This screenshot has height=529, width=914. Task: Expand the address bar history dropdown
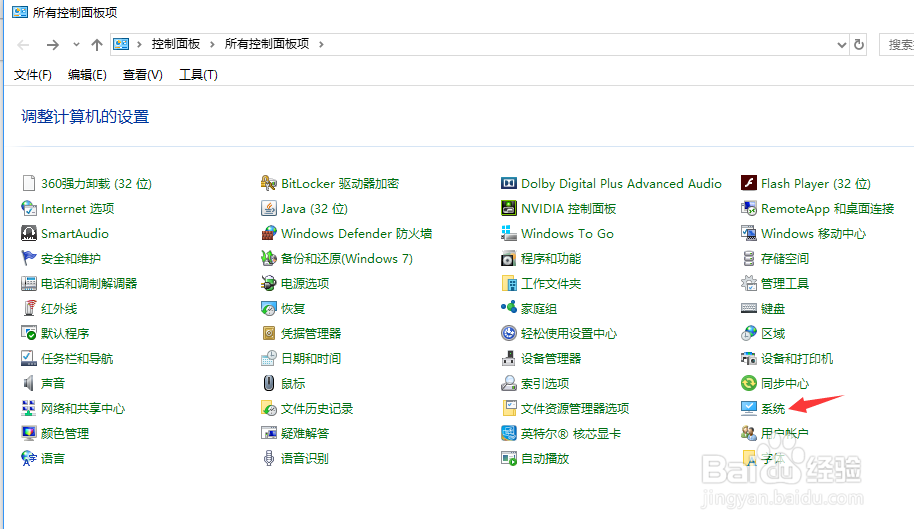(x=841, y=45)
